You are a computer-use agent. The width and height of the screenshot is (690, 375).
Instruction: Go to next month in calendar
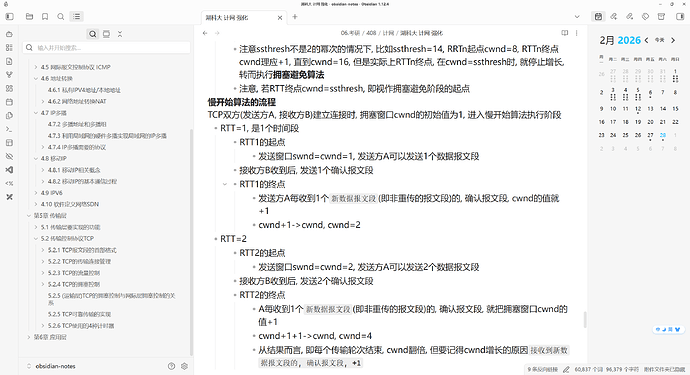673,40
